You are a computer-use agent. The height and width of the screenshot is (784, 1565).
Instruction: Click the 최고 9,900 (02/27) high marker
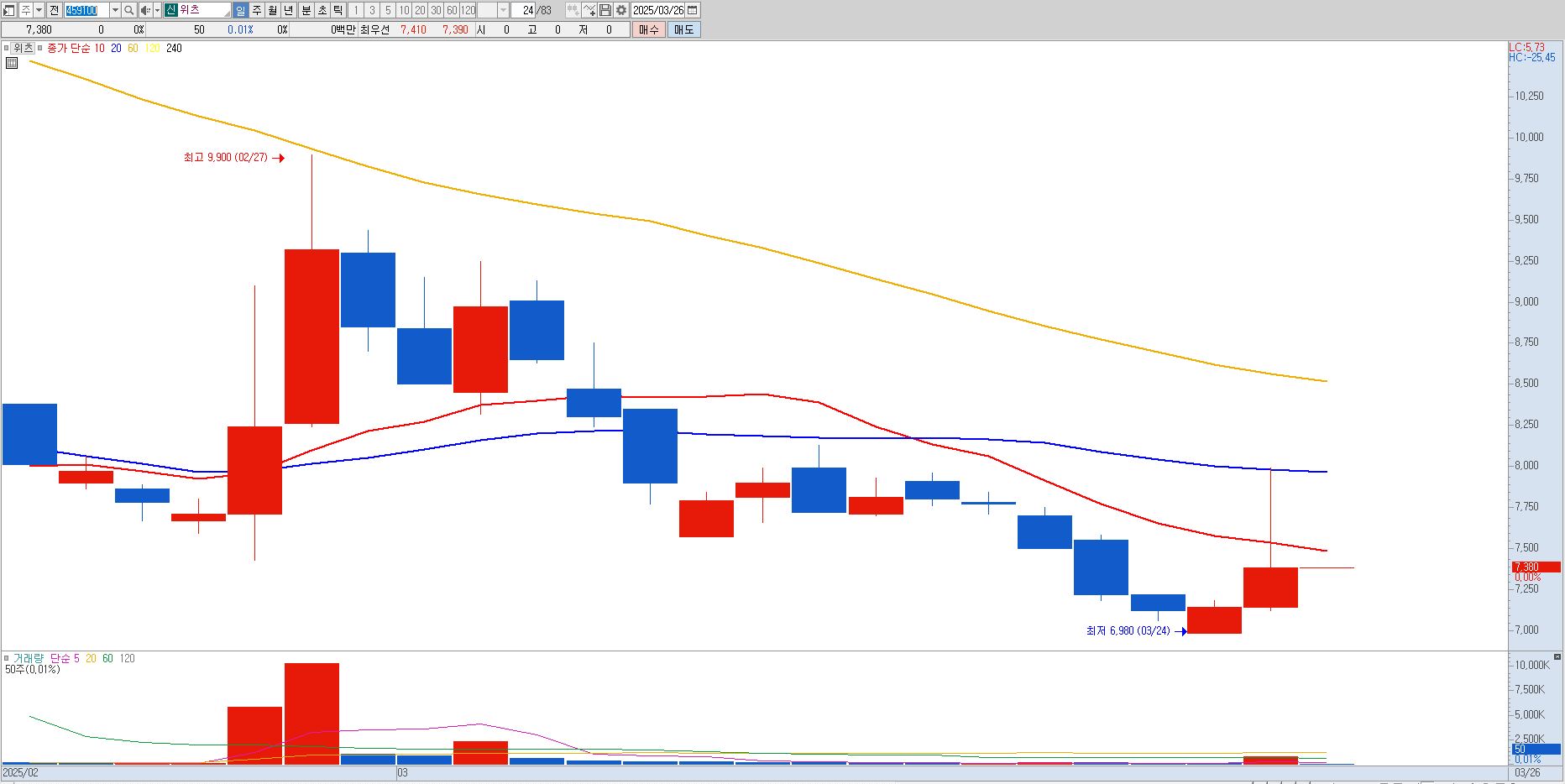pyautogui.click(x=233, y=157)
